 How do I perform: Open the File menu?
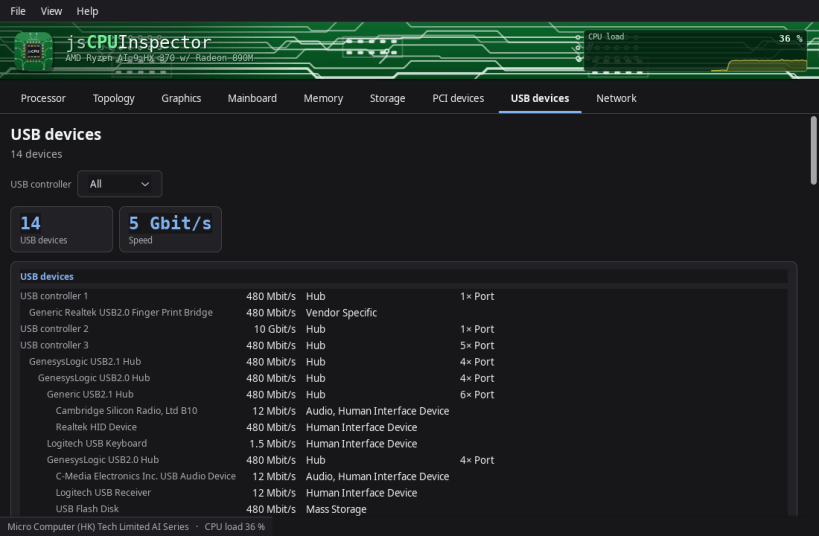click(x=18, y=11)
